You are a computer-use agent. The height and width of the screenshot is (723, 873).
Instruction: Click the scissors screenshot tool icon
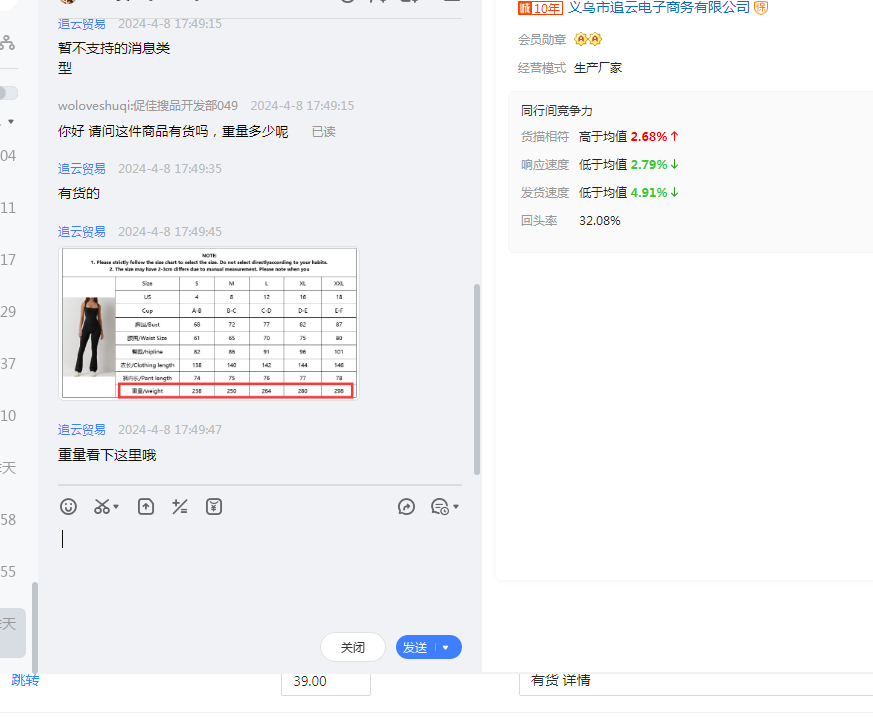(101, 507)
